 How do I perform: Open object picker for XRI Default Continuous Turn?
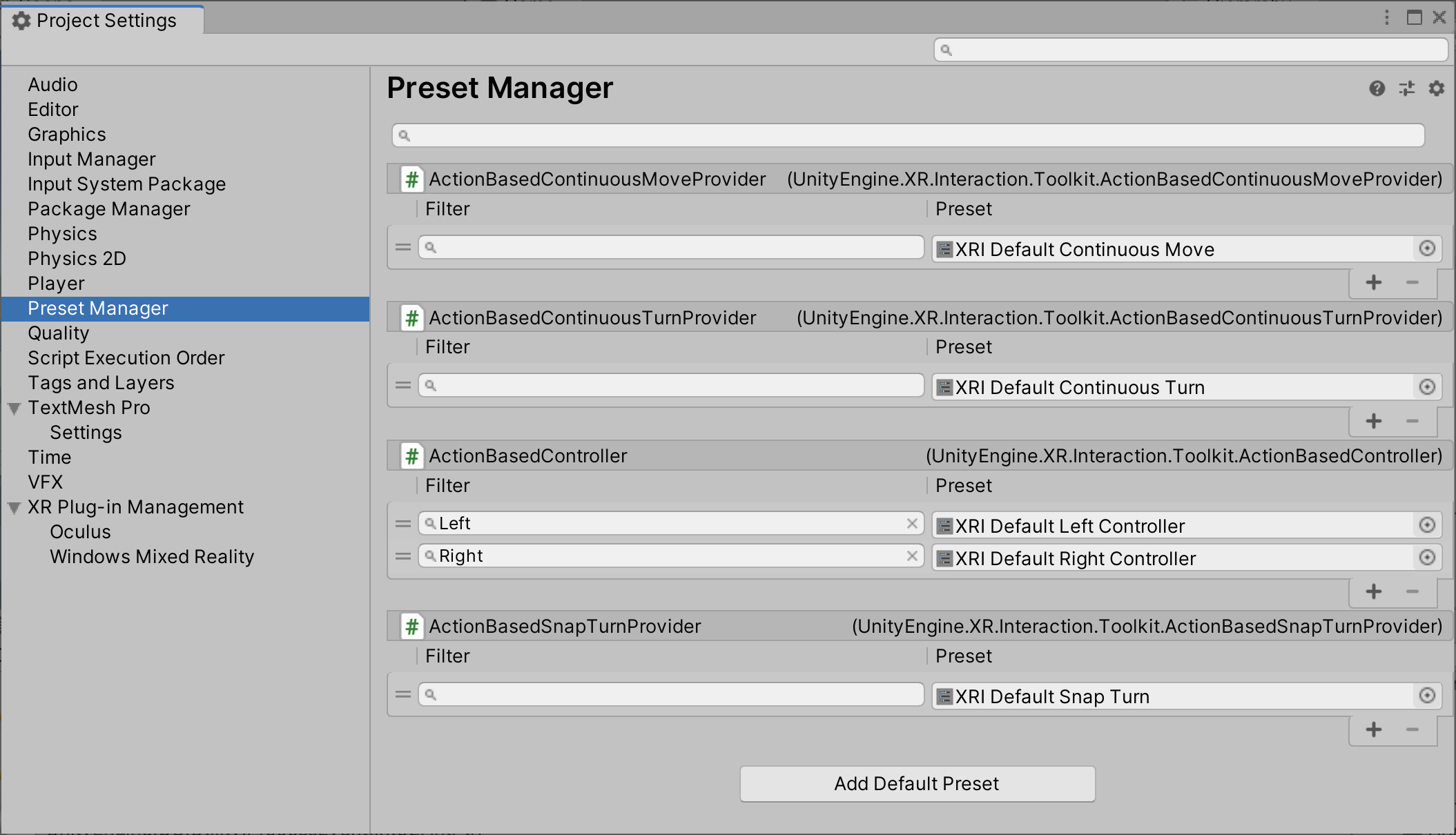[1428, 386]
